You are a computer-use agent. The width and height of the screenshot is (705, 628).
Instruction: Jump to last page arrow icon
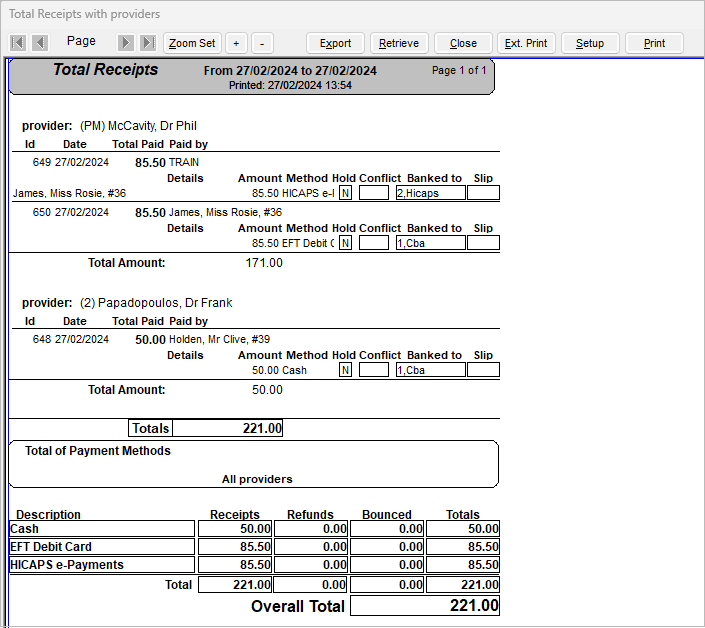point(148,43)
